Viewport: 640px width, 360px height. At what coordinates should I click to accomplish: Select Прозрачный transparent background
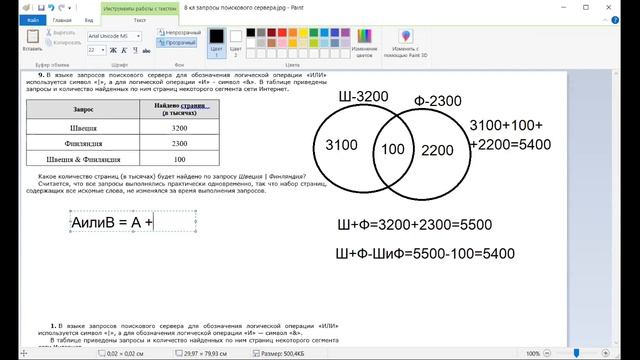click(x=177, y=42)
